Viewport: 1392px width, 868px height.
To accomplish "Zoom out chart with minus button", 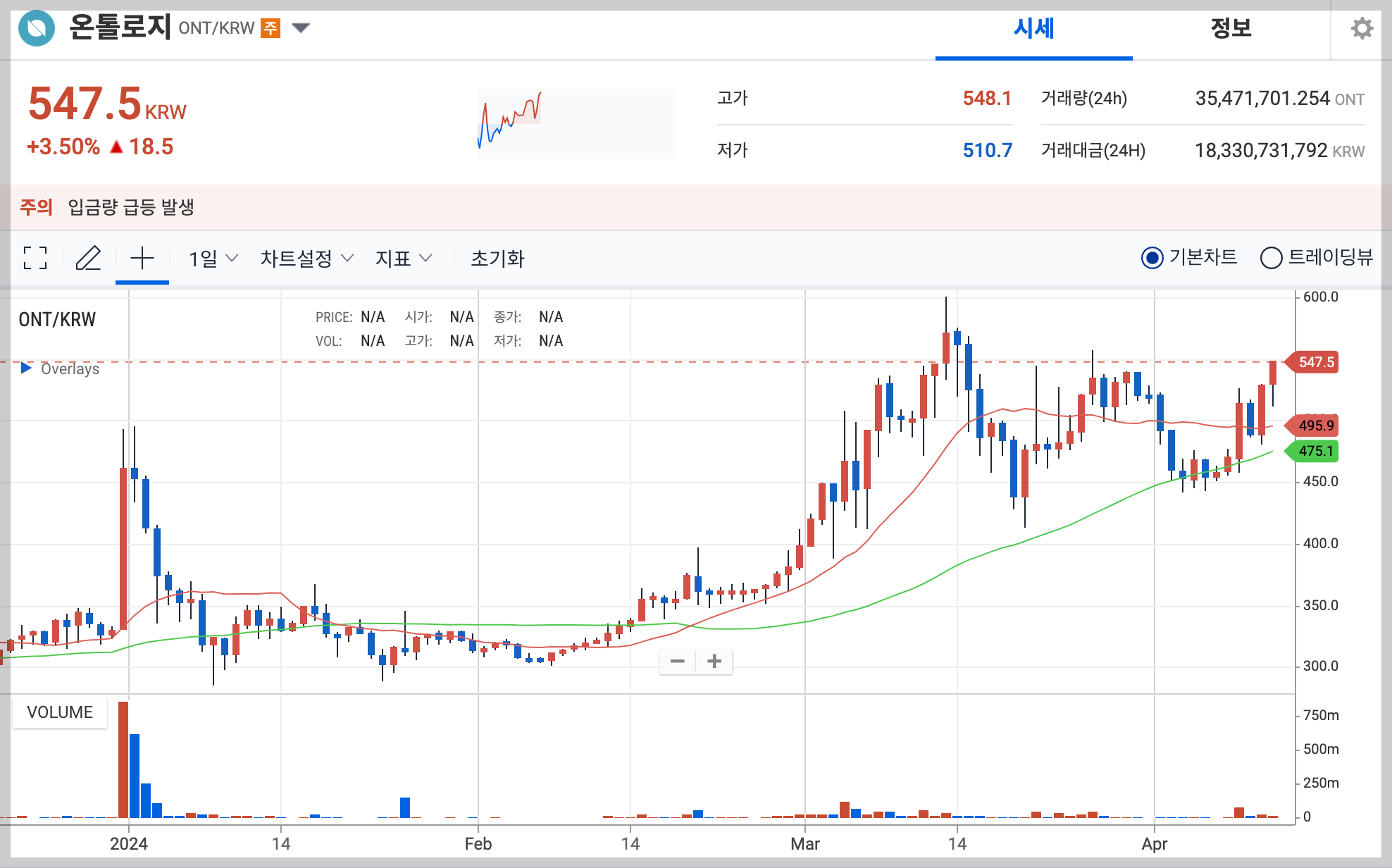I will [677, 661].
